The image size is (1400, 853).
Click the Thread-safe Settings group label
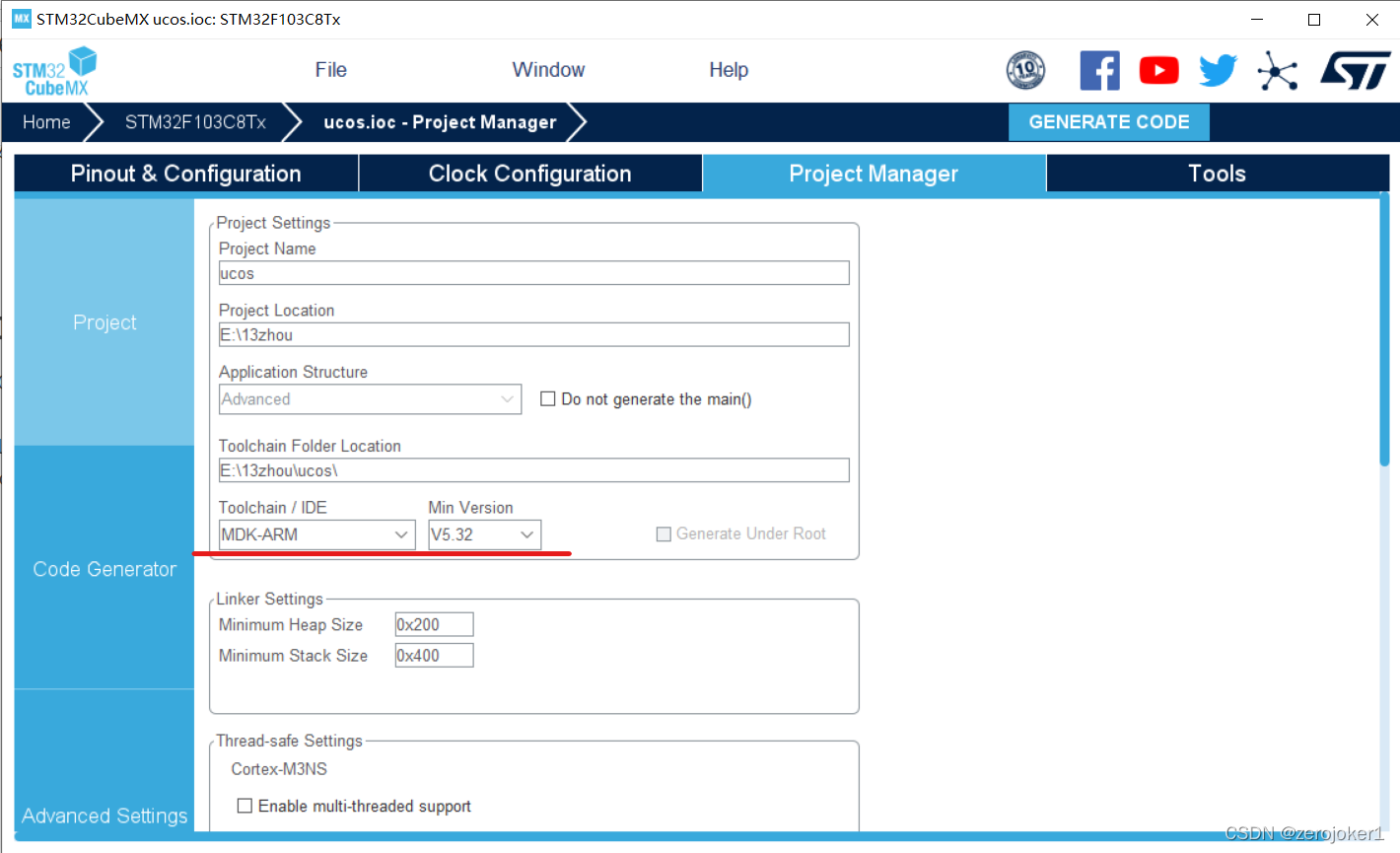pos(290,741)
